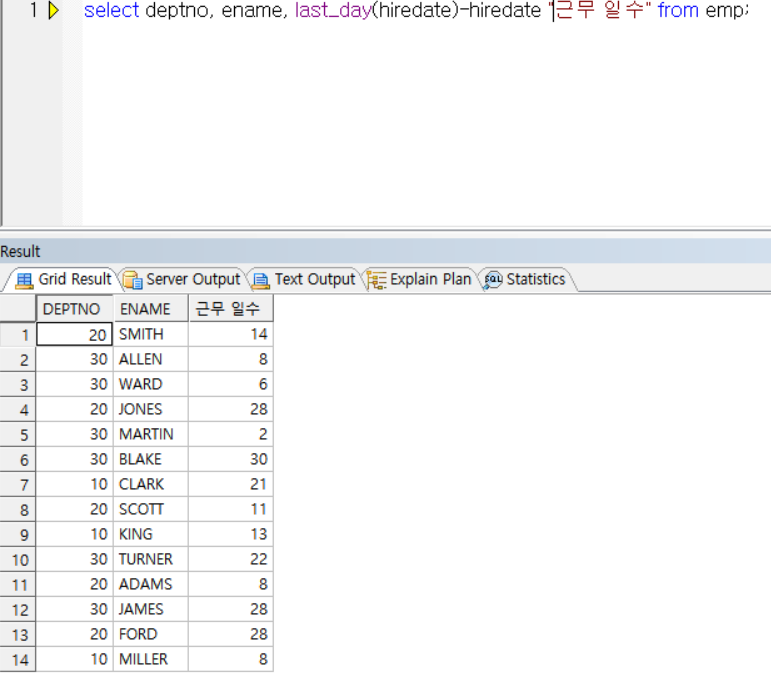The width and height of the screenshot is (771, 679).
Task: Click line number 1 in the gutter
Action: 33,10
